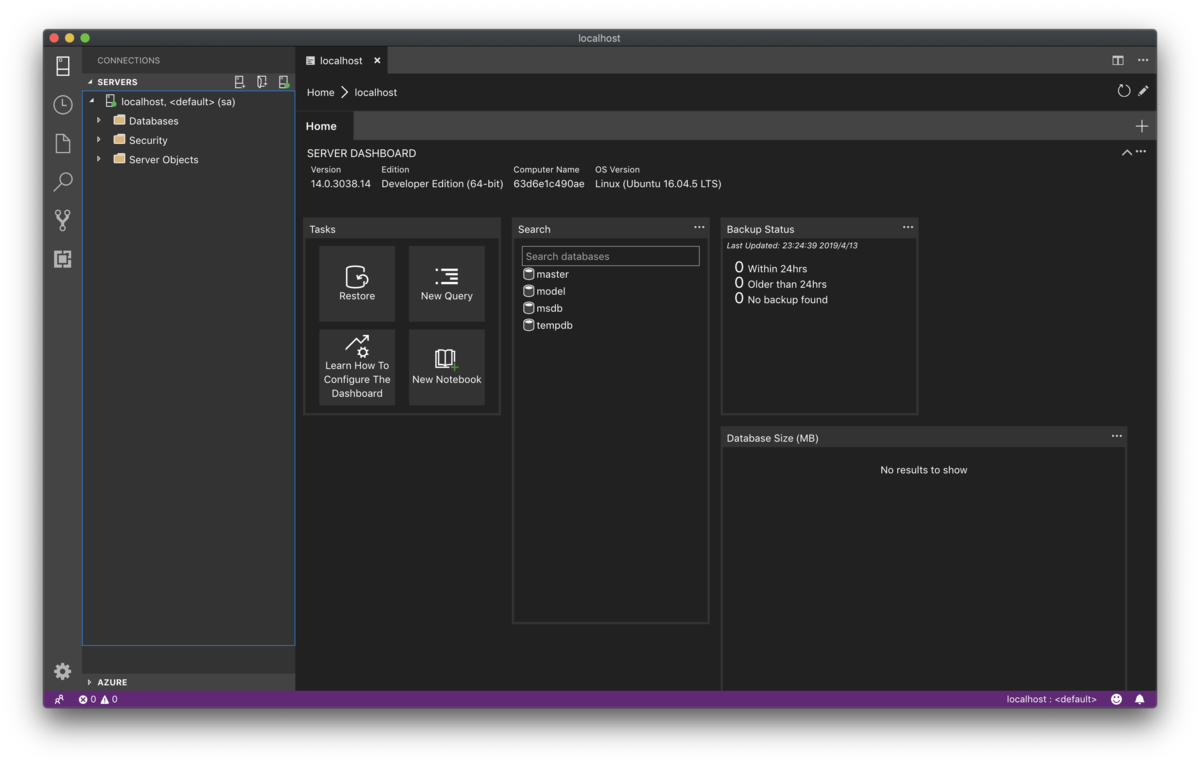Image resolution: width=1200 pixels, height=765 pixels.
Task: Expand the Databases folder
Action: coord(99,121)
